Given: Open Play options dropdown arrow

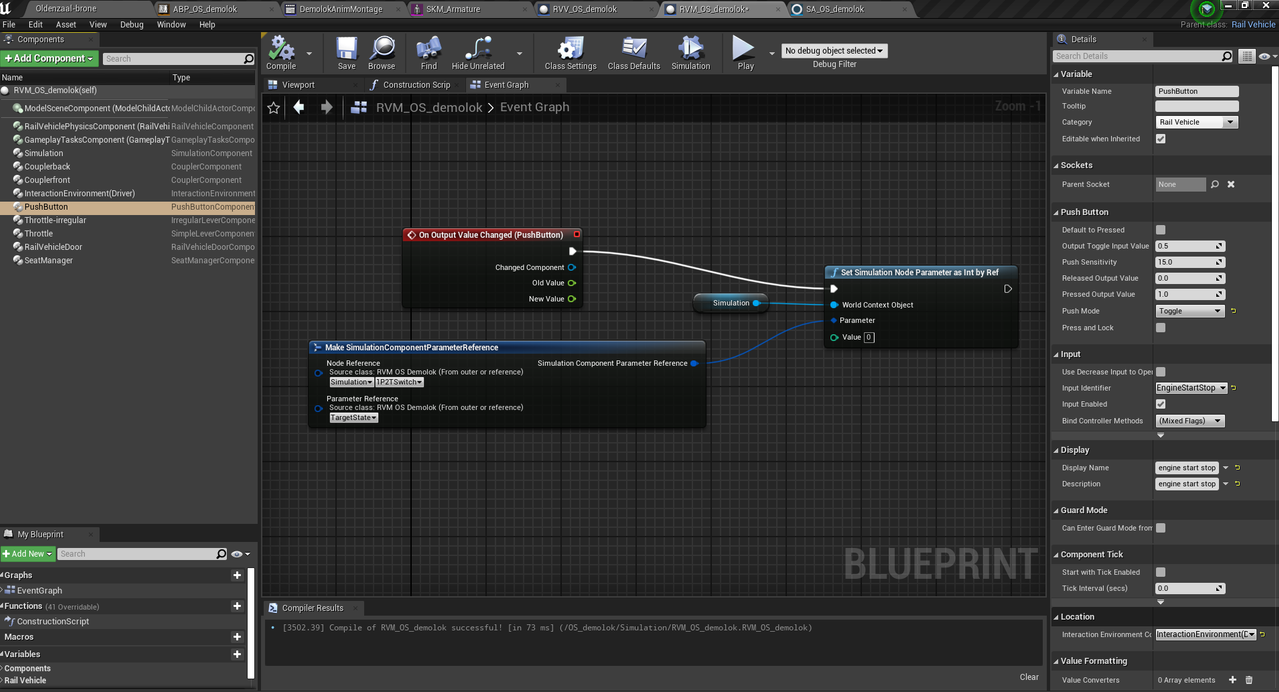Looking at the screenshot, I should pos(772,53).
